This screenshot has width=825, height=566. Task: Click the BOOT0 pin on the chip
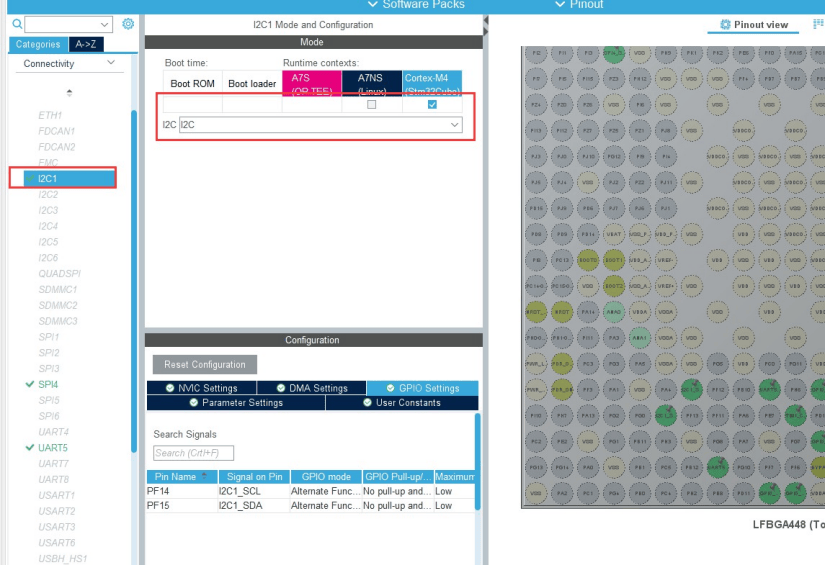(588, 260)
